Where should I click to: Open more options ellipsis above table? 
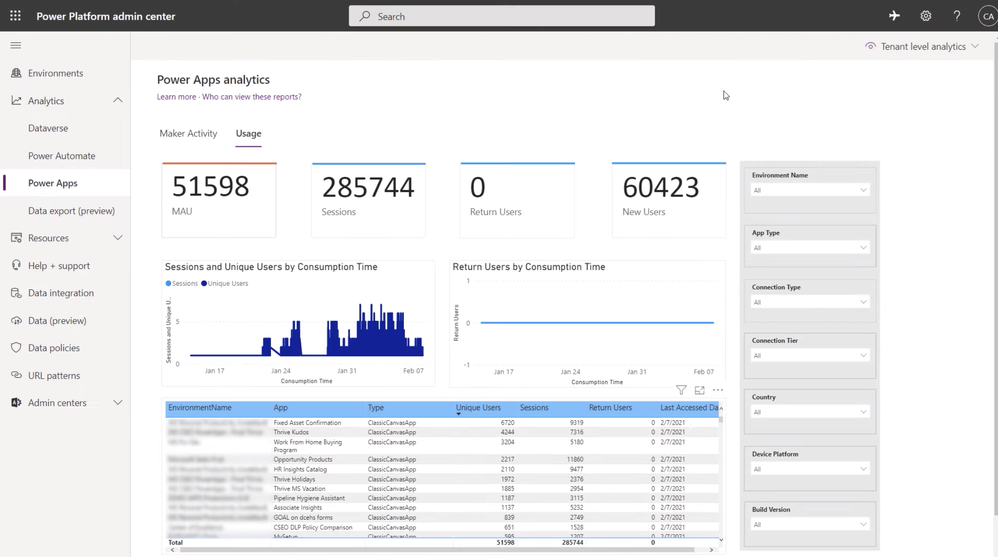[717, 390]
